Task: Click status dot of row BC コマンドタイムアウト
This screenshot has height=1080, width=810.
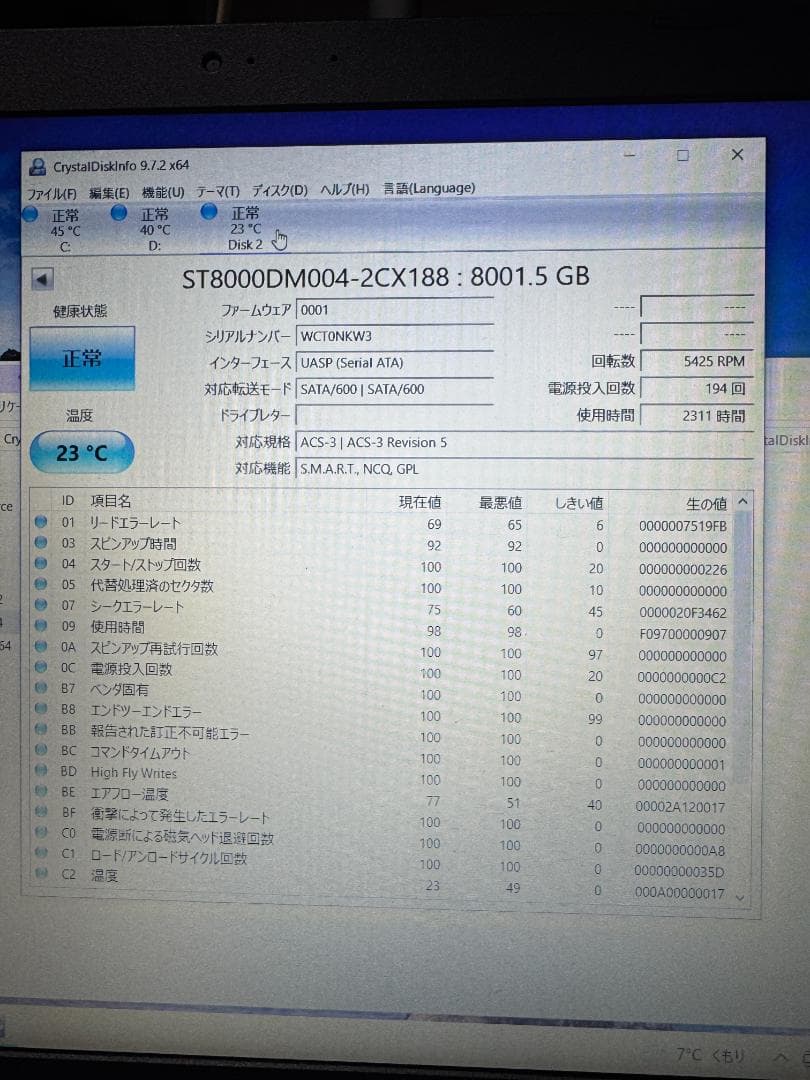Action: point(41,749)
